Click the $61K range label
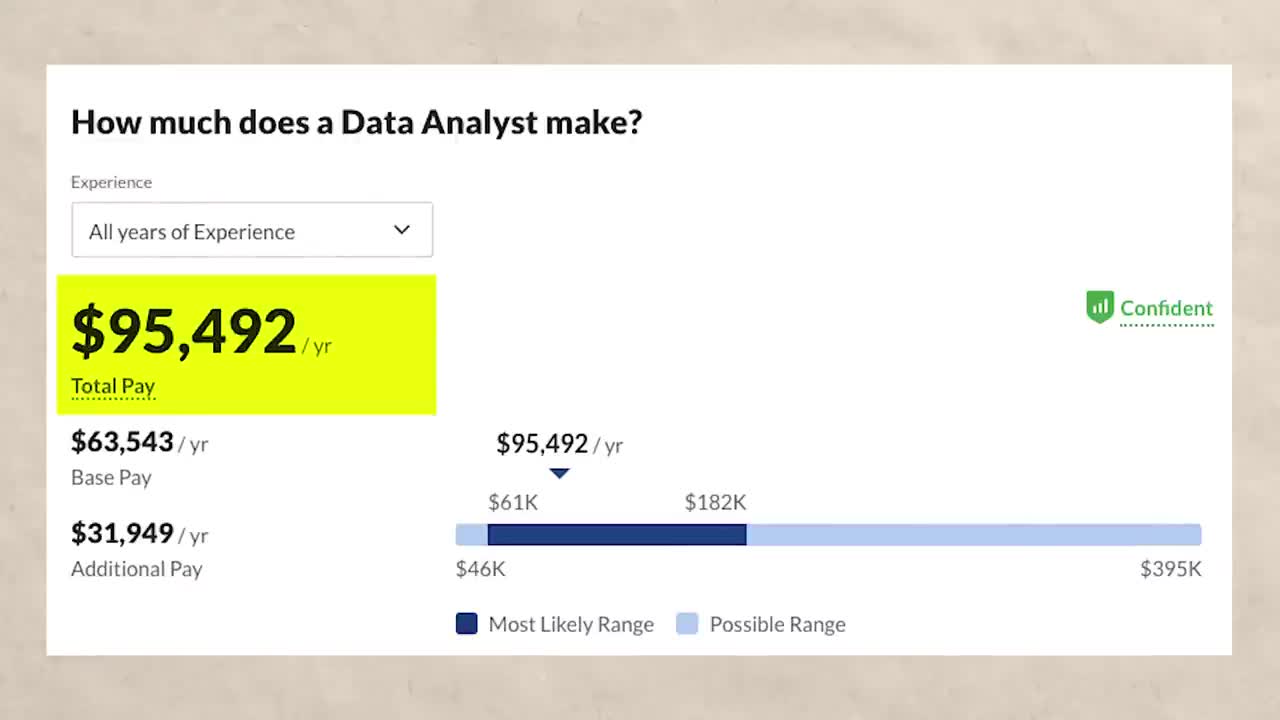 [513, 502]
